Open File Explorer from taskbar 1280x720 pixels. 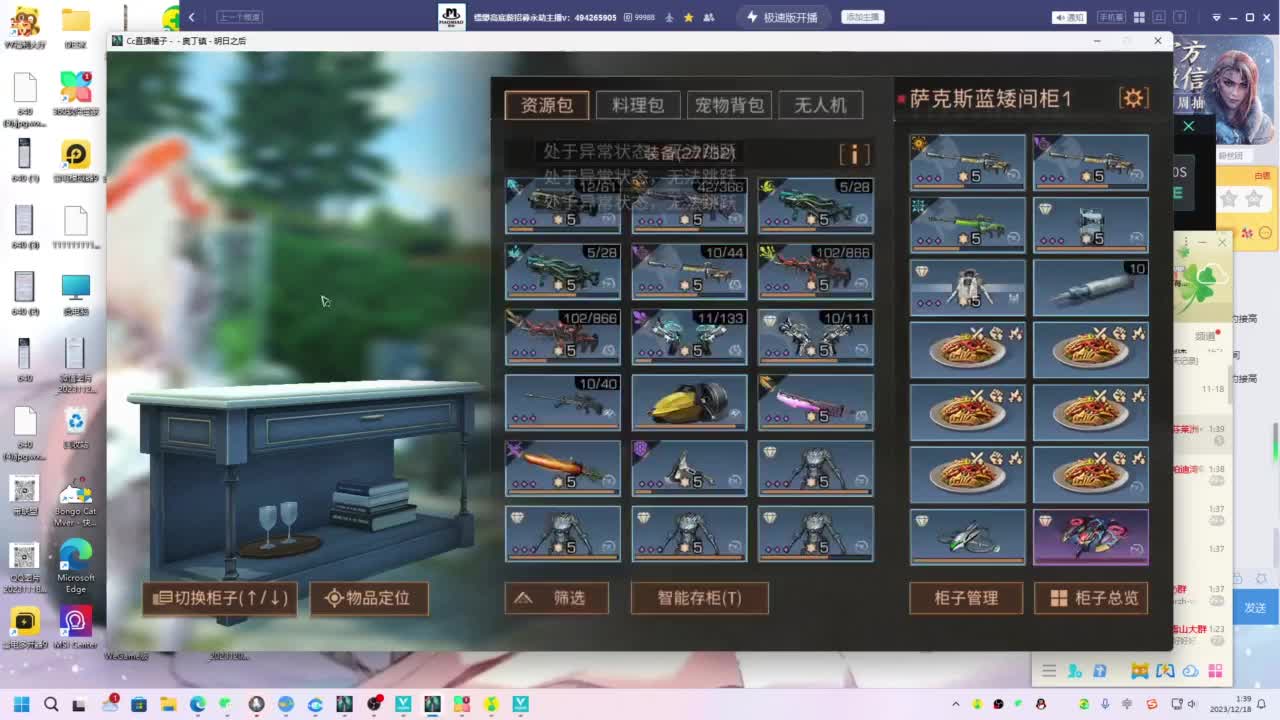point(168,704)
